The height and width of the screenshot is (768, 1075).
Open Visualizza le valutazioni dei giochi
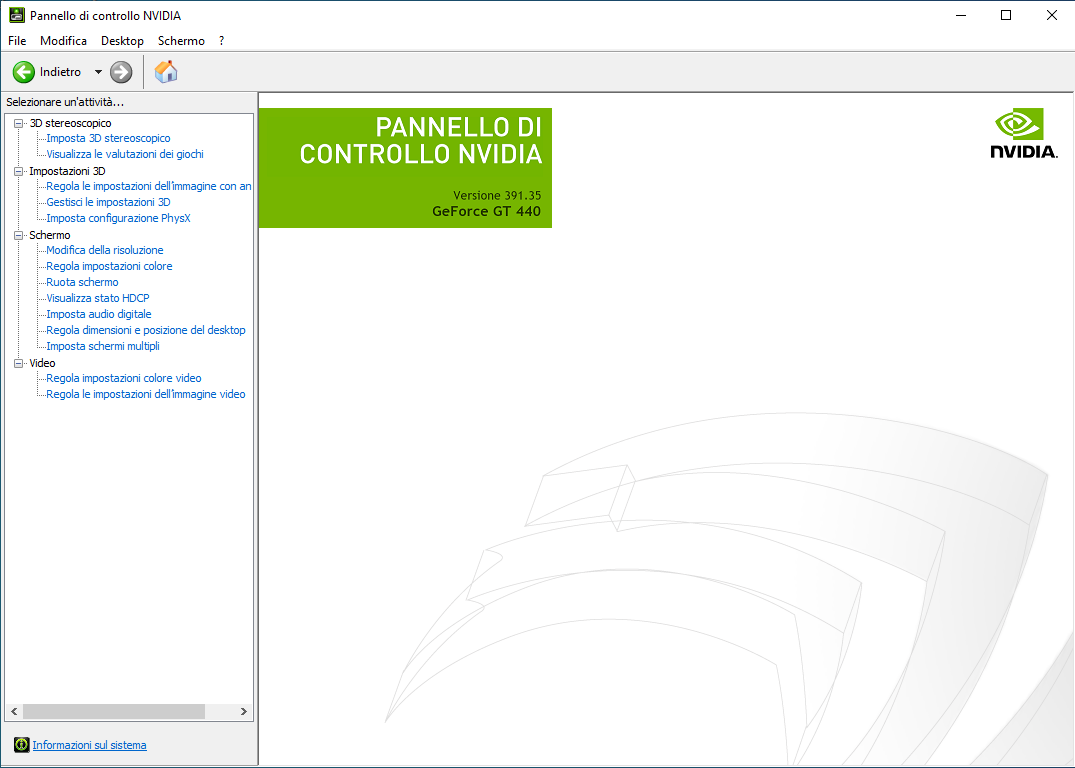coord(125,154)
